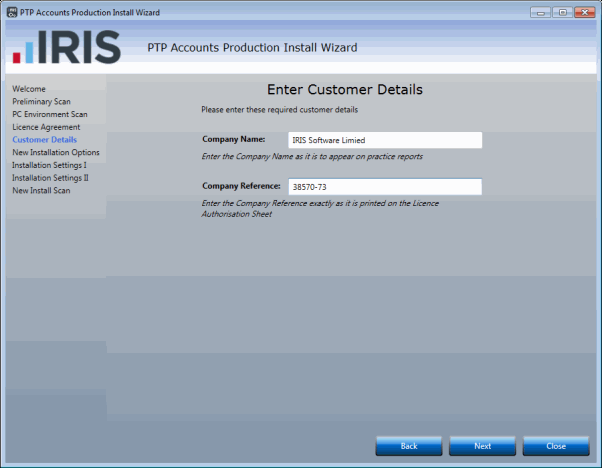Click the Licence Authorisation Sheet hint text

coord(320,208)
